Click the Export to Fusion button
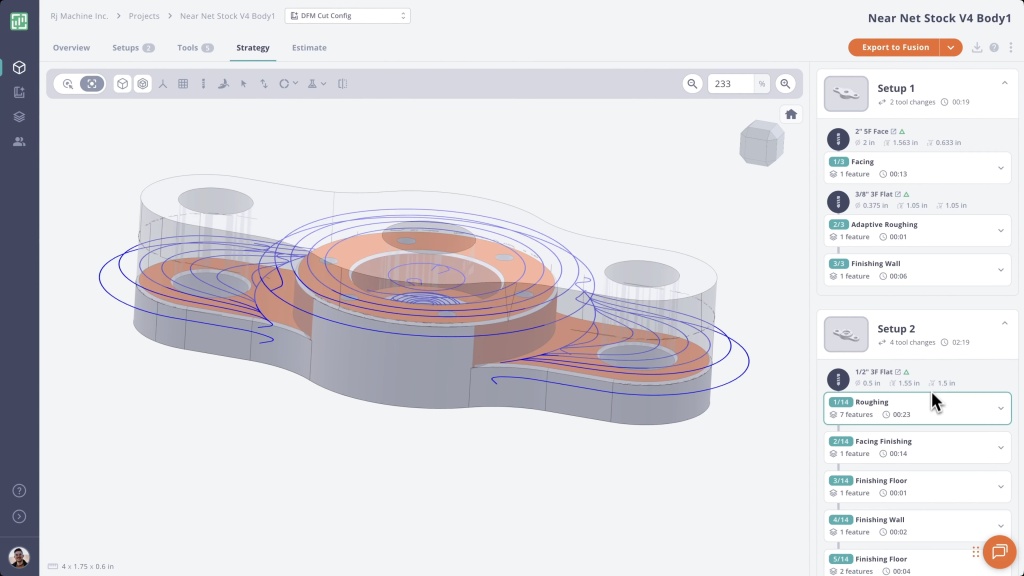 coord(895,47)
